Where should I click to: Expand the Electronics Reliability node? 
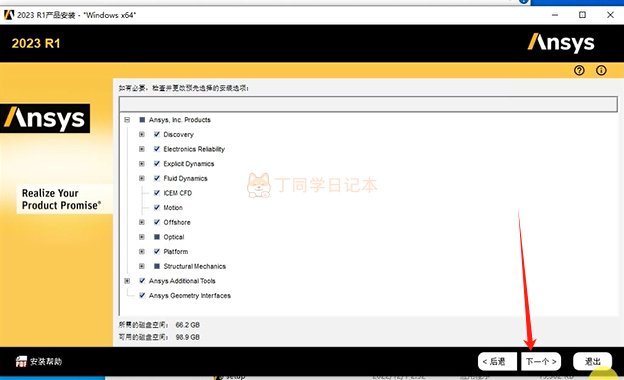tap(142, 149)
